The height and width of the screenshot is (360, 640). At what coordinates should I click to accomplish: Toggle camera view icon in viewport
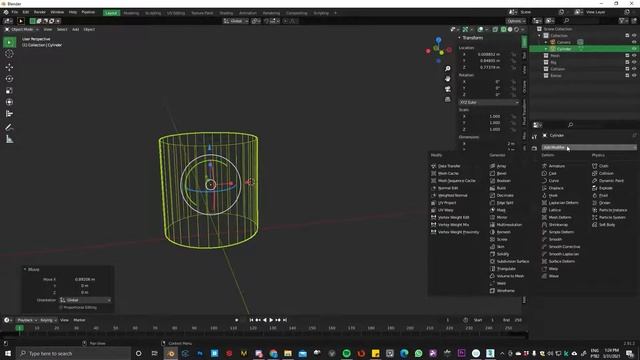[448, 89]
